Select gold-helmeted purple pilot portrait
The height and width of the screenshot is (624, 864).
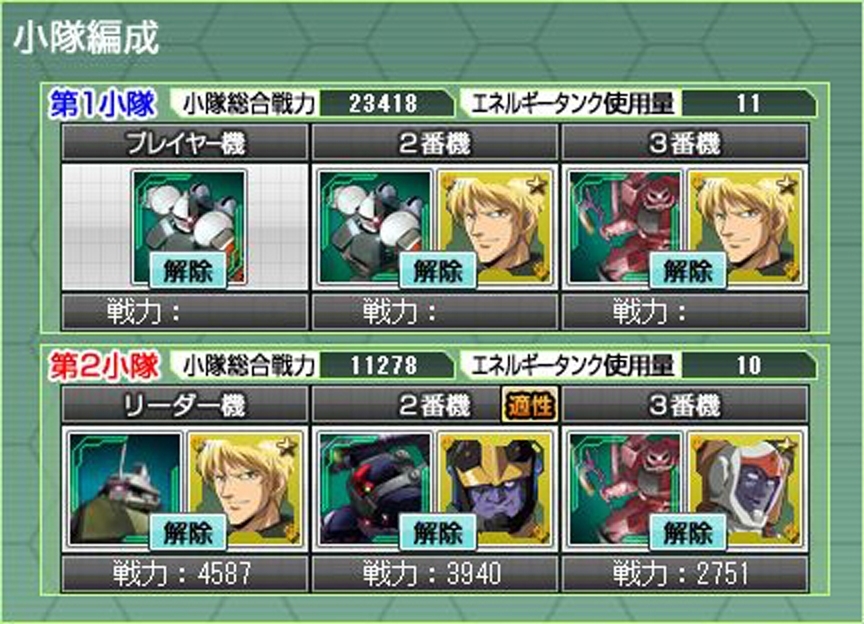pos(495,488)
